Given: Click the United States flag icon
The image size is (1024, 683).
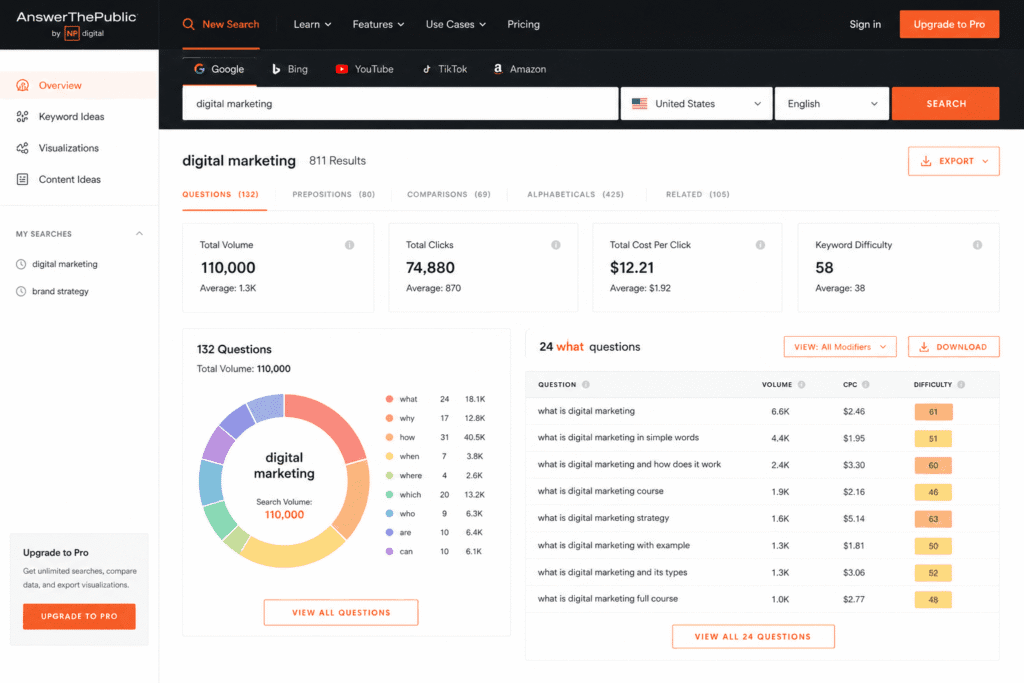Looking at the screenshot, I should click(639, 104).
